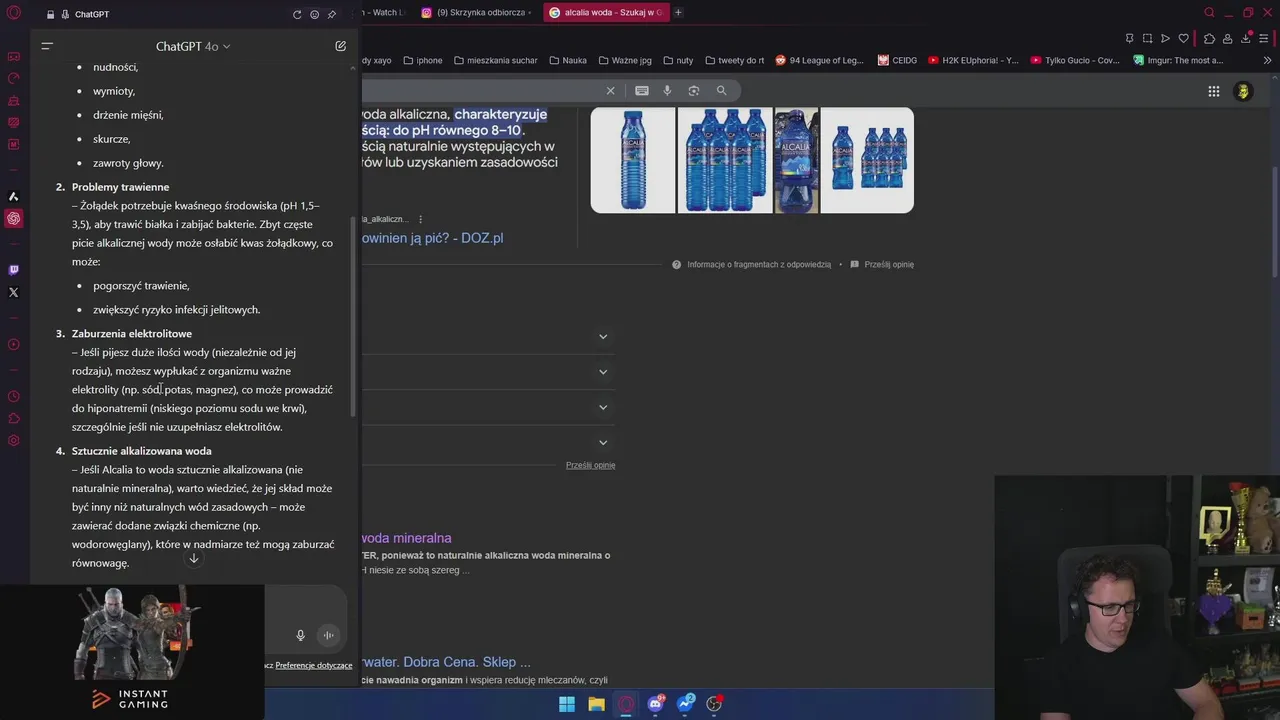Click the scroll-to-bottom arrow in ChatGPT
The image size is (1280, 720).
tap(194, 558)
